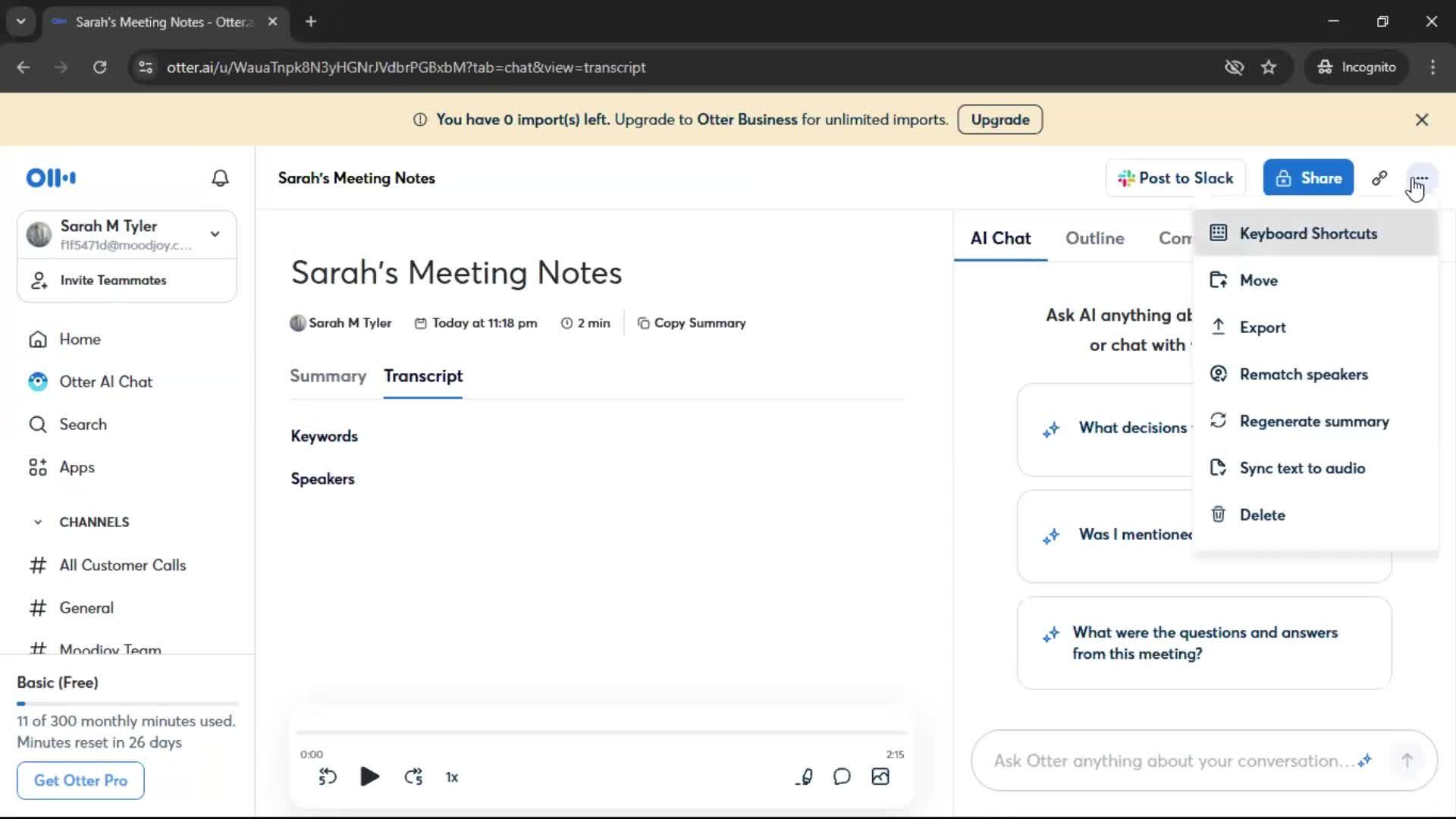Switch to the Transcript tab
Screen dimensions: 1456x819
tap(423, 376)
